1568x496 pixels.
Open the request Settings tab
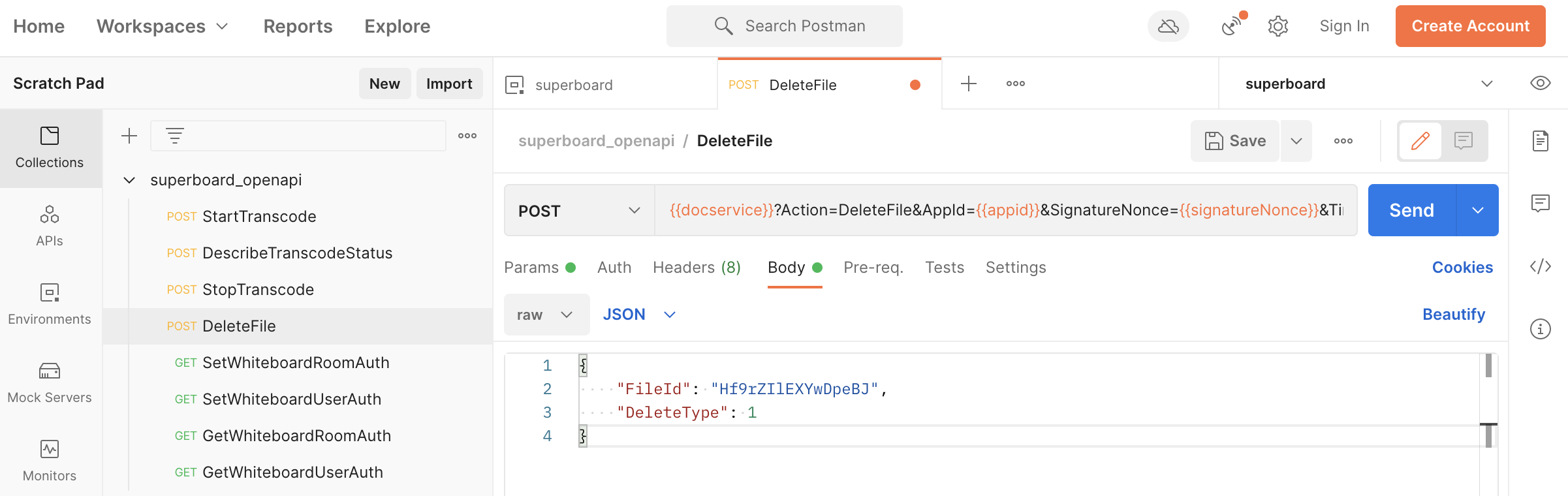pyautogui.click(x=1016, y=268)
